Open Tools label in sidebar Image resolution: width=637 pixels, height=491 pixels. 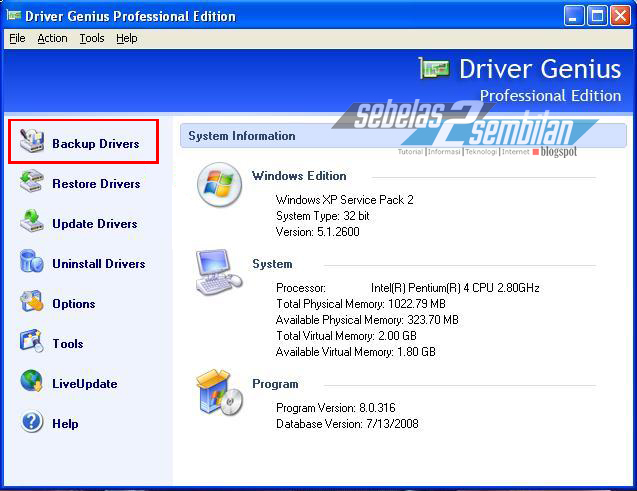68,344
